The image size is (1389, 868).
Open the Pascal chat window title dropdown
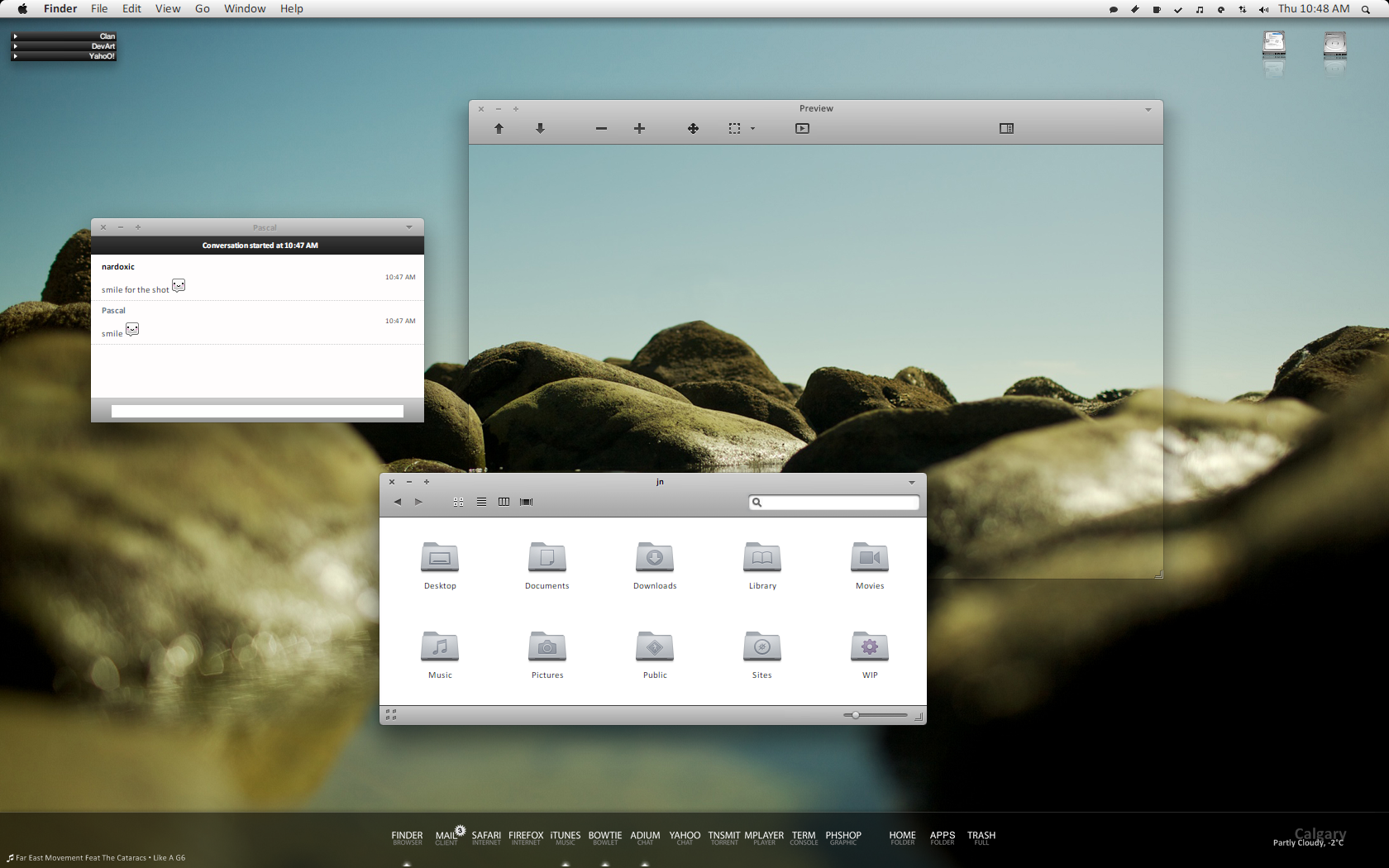pos(408,227)
